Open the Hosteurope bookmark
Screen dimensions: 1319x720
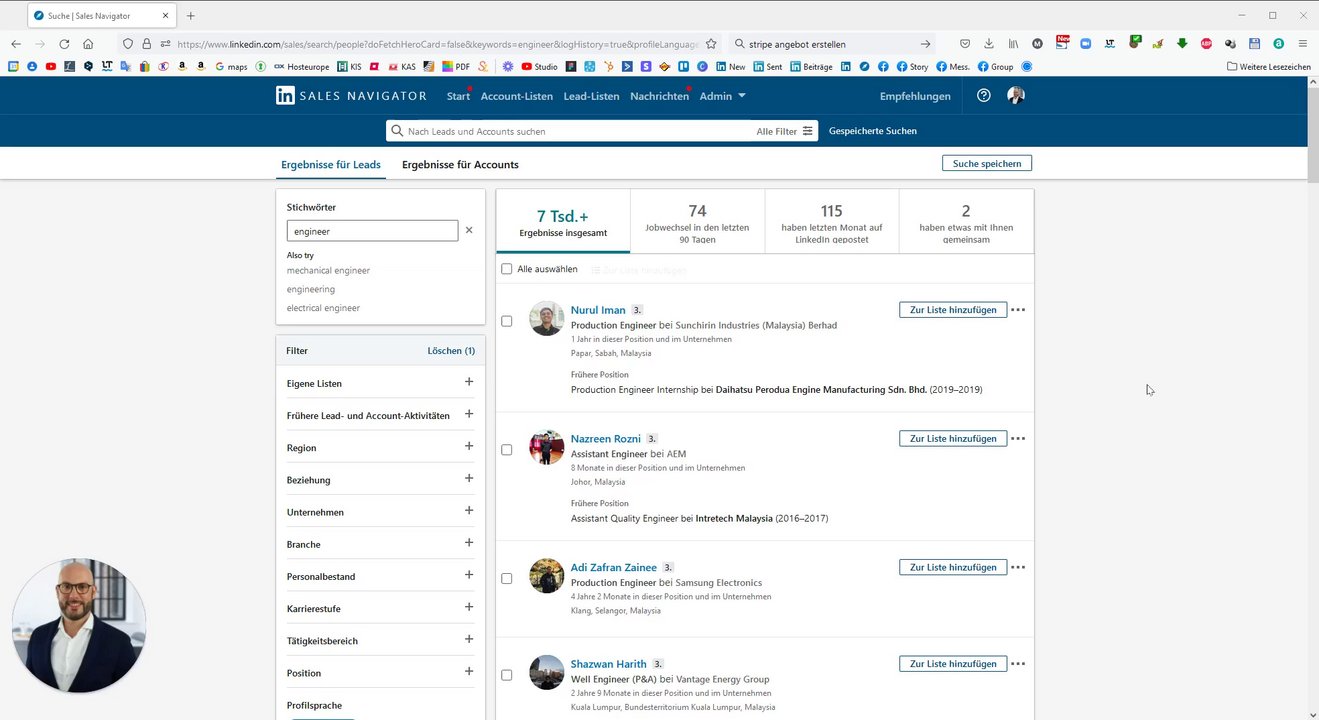pos(301,67)
